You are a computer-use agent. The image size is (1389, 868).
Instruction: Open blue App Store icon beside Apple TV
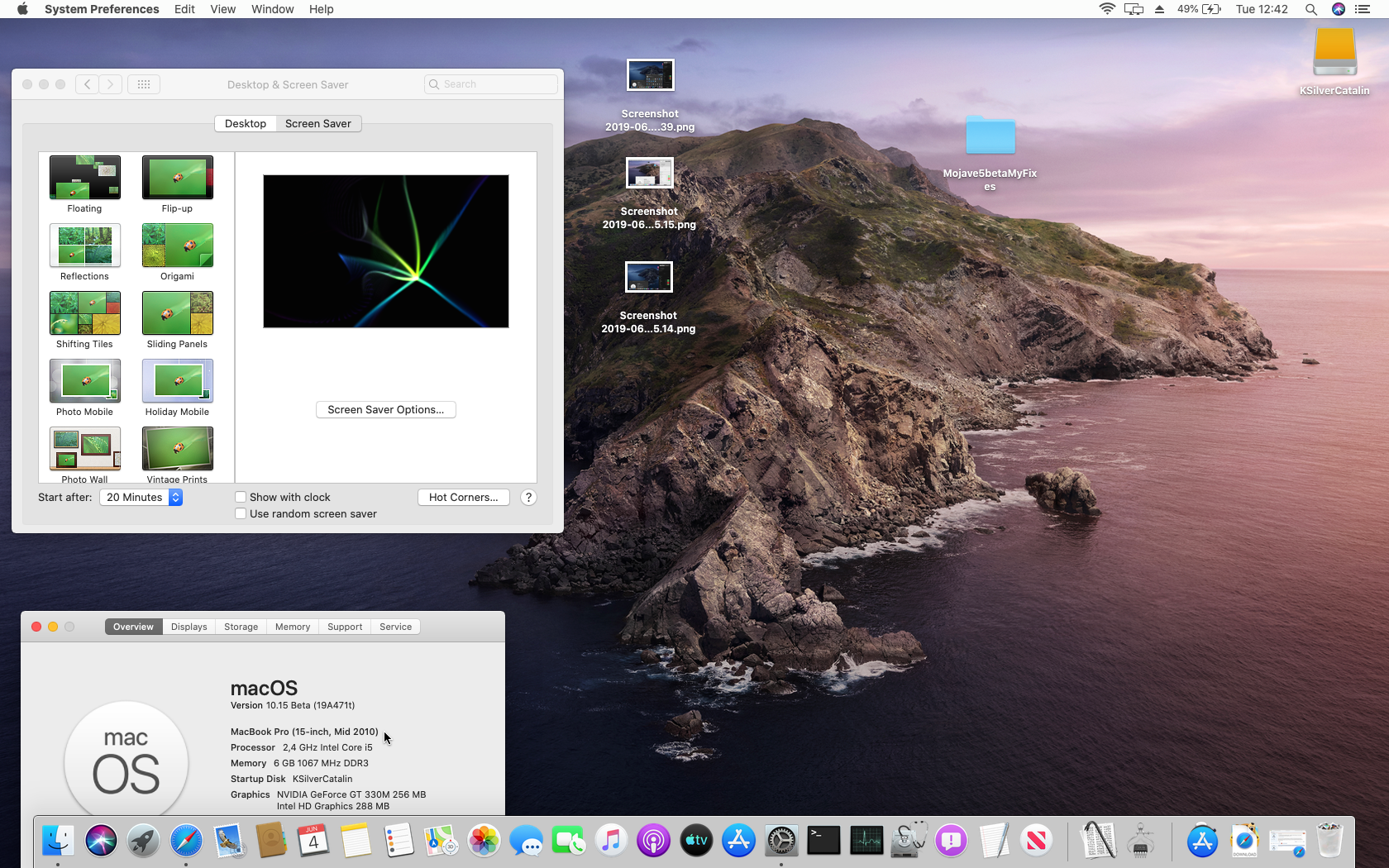tap(738, 842)
